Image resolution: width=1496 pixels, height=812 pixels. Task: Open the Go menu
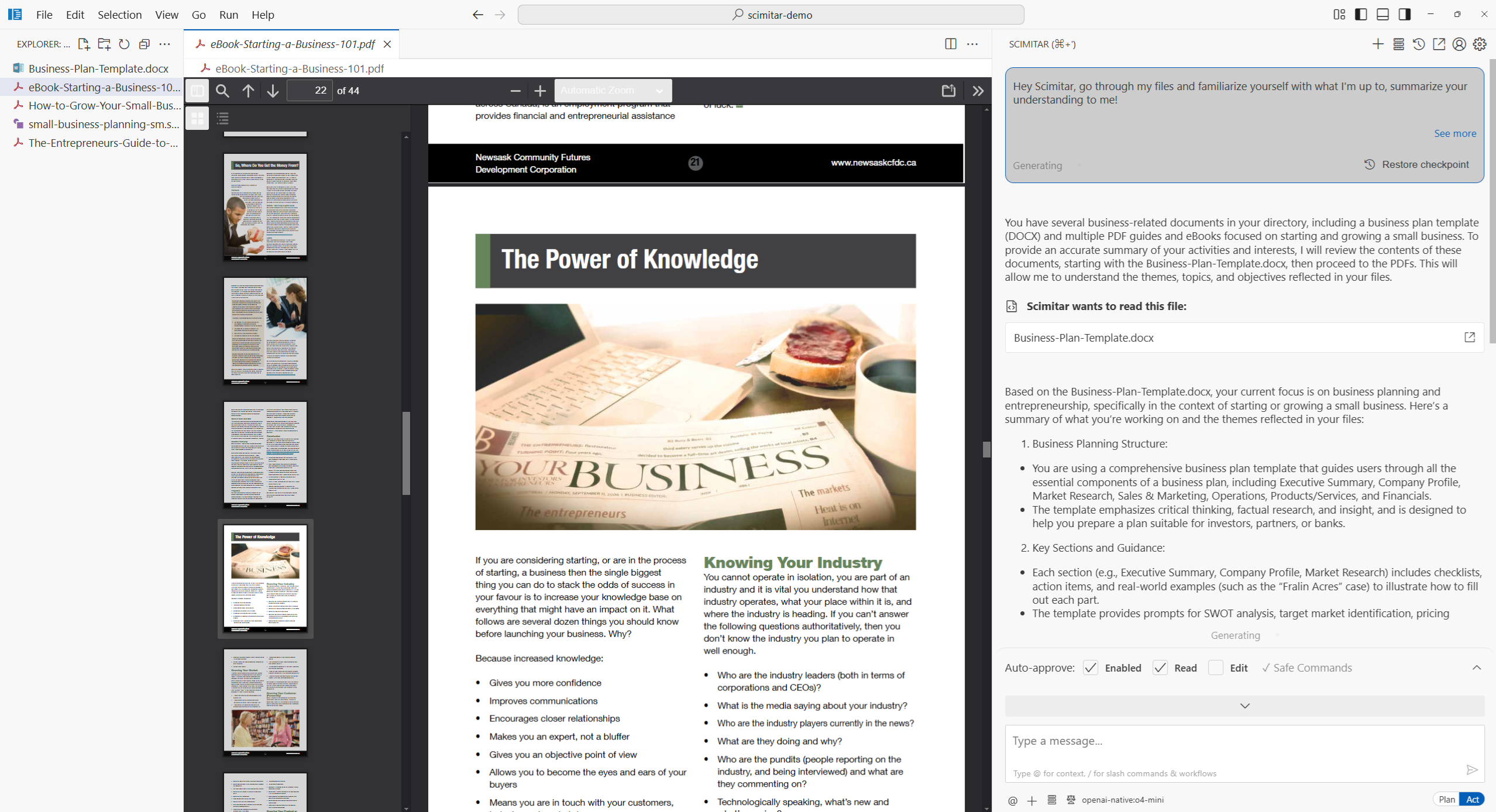coord(199,15)
